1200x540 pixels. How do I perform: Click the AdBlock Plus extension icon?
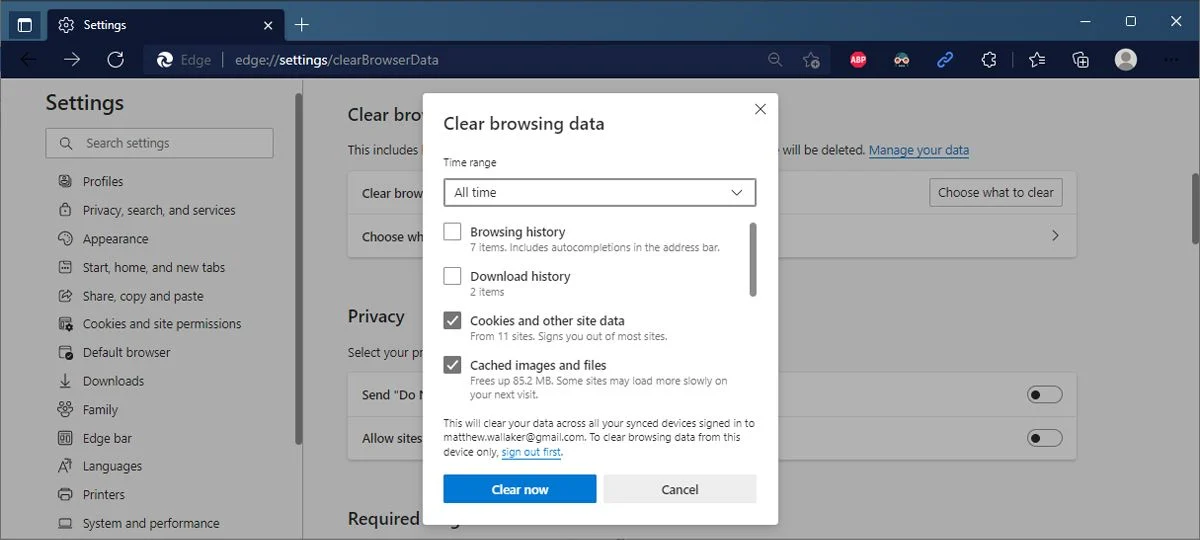(858, 60)
